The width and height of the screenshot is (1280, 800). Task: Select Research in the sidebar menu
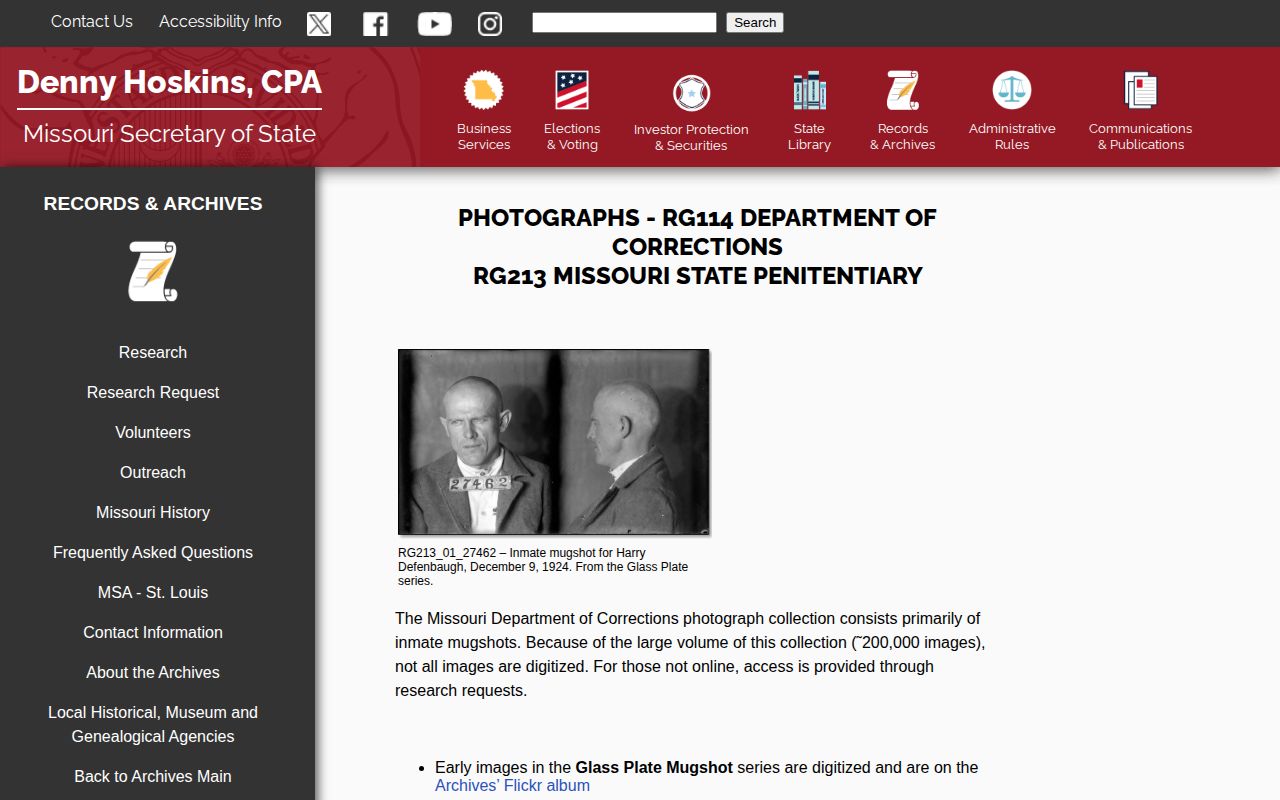(x=153, y=352)
